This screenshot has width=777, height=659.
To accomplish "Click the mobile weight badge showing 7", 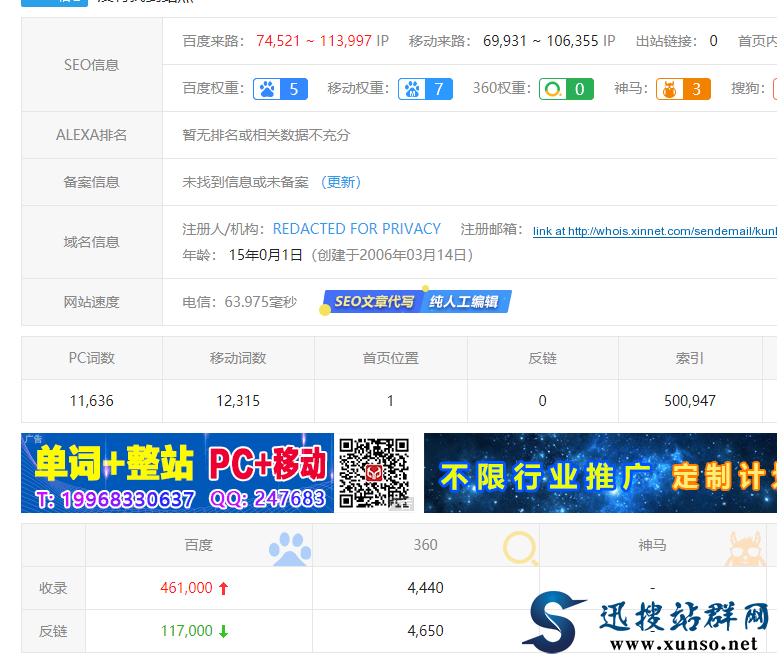I will (x=425, y=89).
